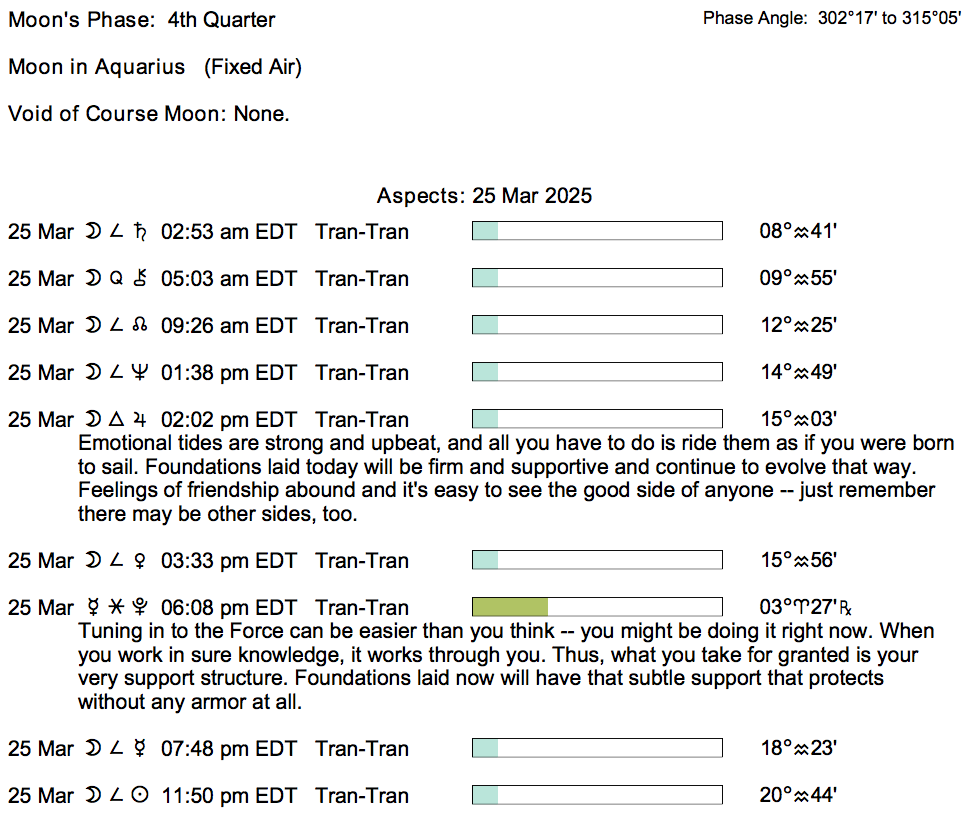The image size is (968, 818).
Task: Click the "Moon in Aquarius" text
Action: [97, 67]
